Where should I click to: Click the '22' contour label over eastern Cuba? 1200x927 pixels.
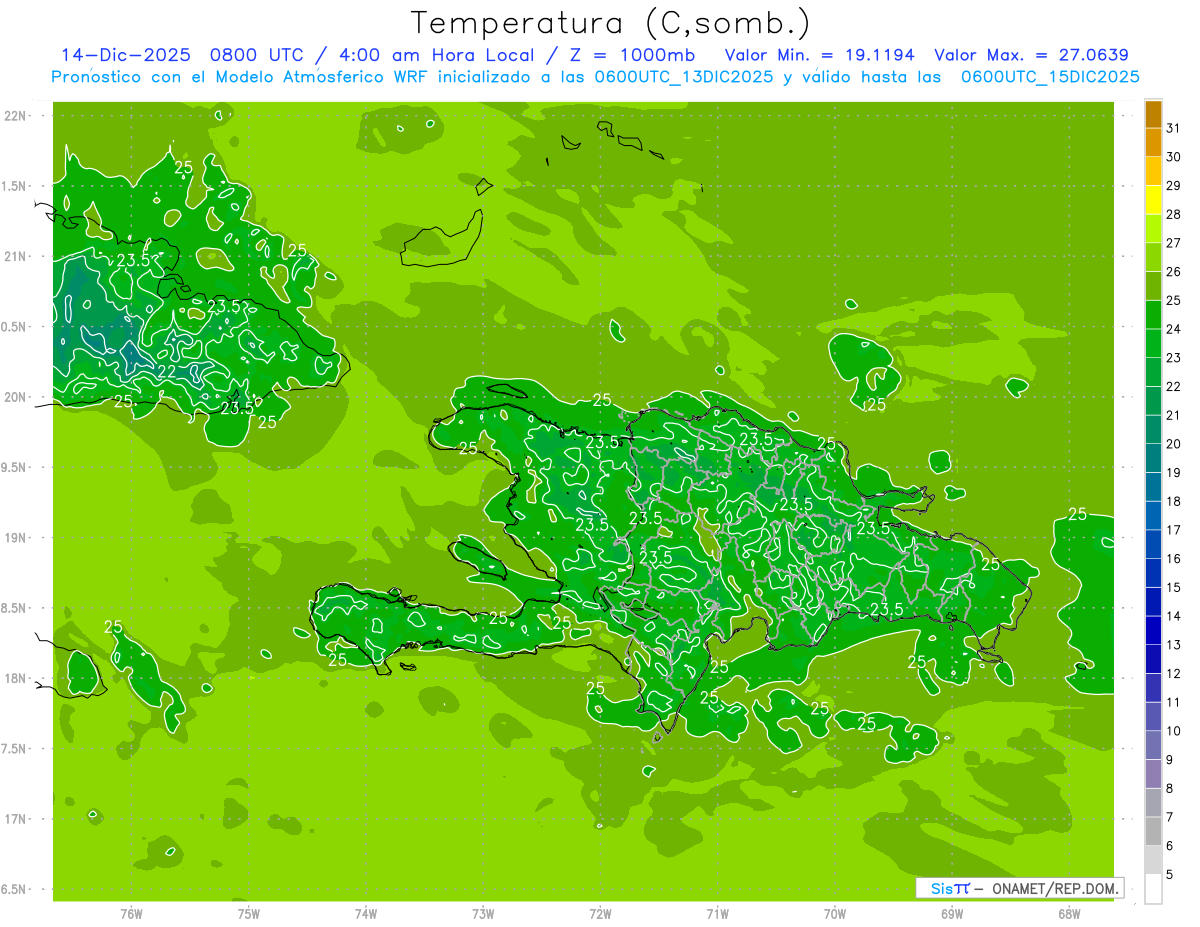tap(167, 372)
